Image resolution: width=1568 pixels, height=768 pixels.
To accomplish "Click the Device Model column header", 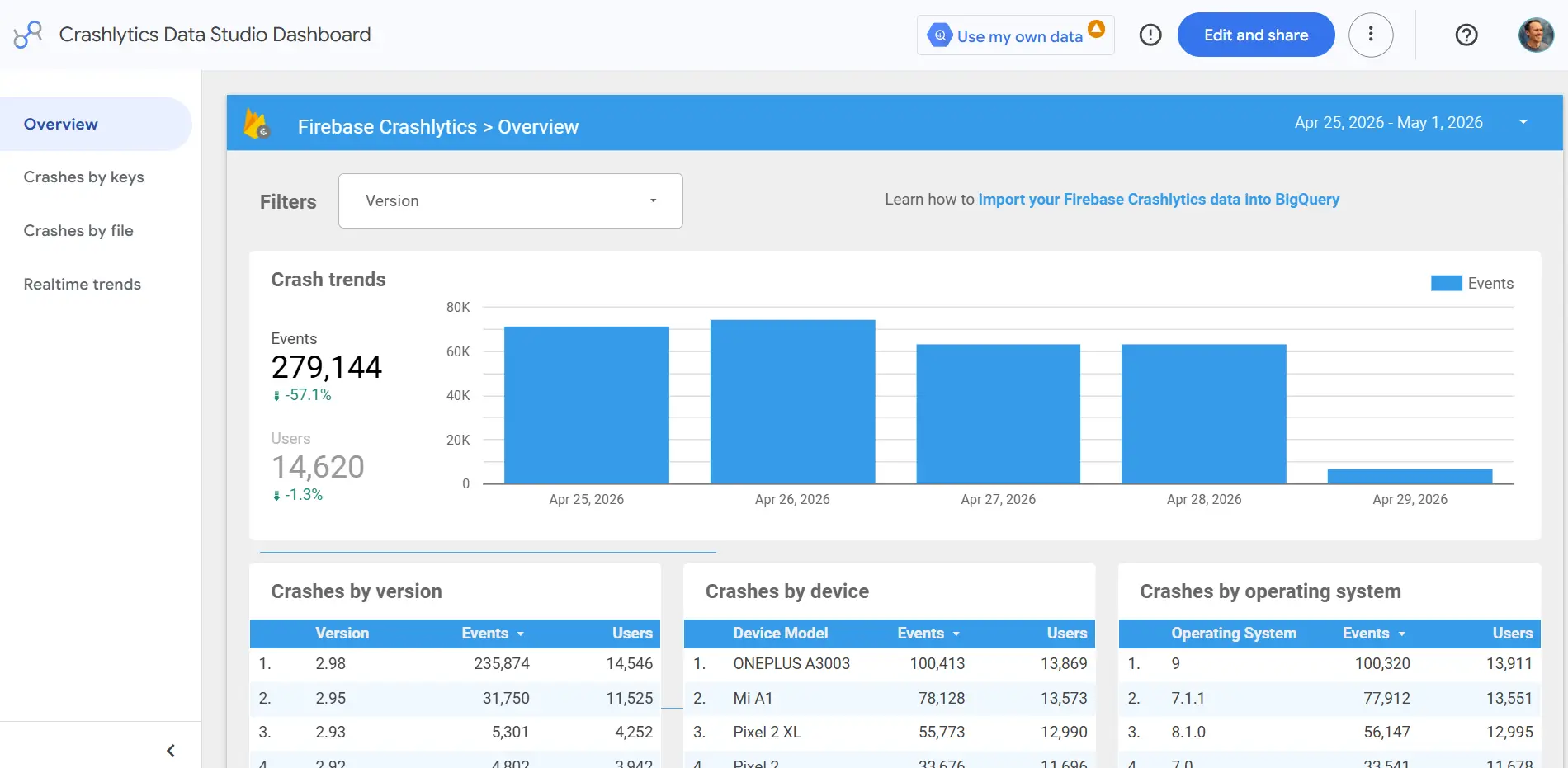I will point(781,634).
